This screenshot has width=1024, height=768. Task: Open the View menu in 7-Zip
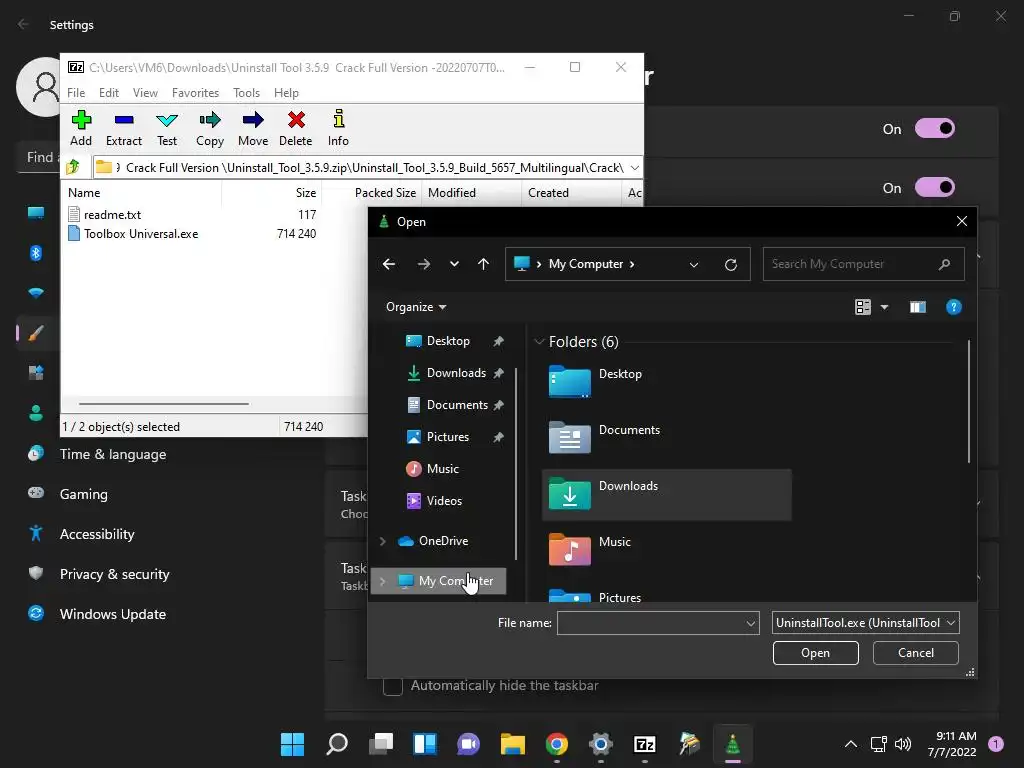click(x=145, y=93)
